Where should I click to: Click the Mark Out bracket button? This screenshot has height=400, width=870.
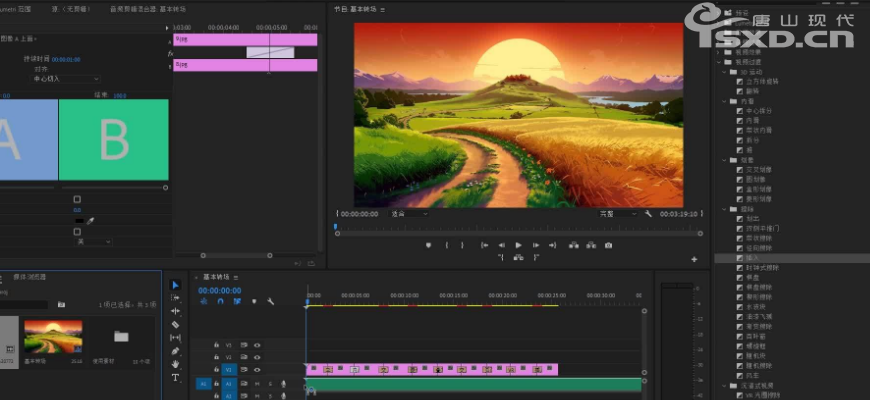tap(462, 245)
